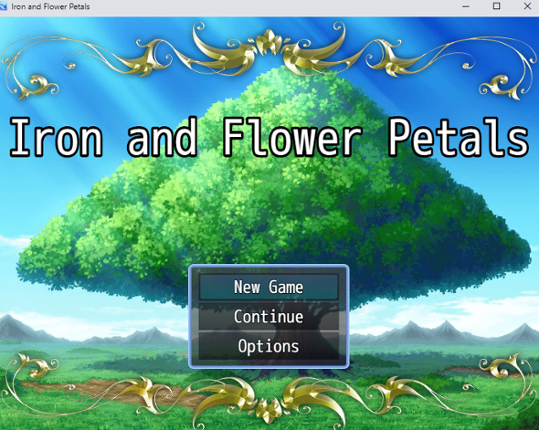Start a New Game
Viewport: 539px width, 430px height.
coord(268,287)
